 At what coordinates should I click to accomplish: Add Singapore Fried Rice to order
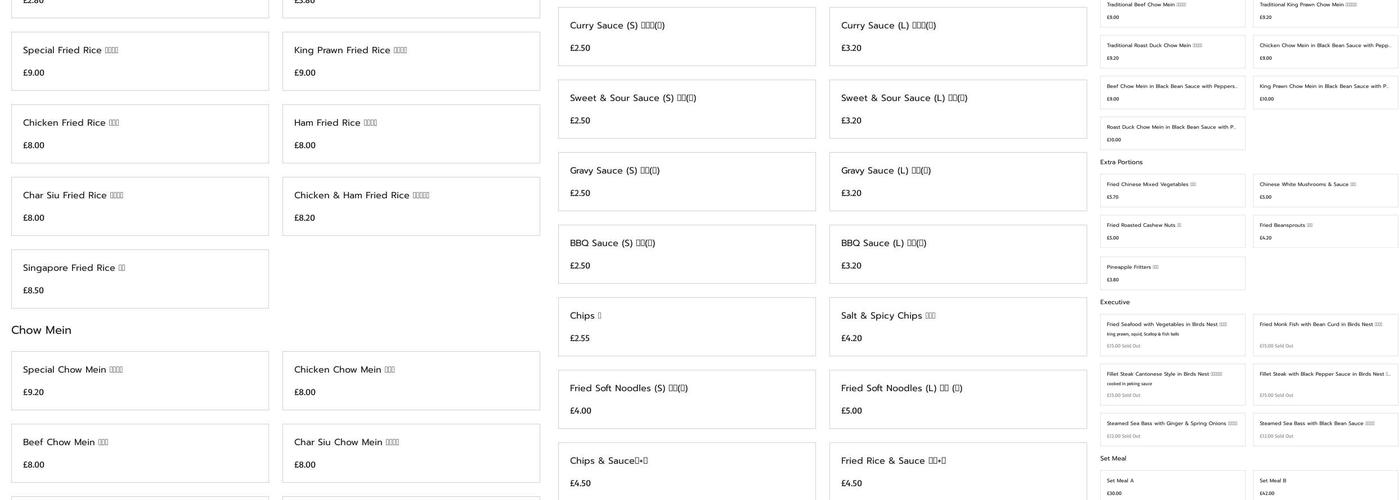pos(140,279)
